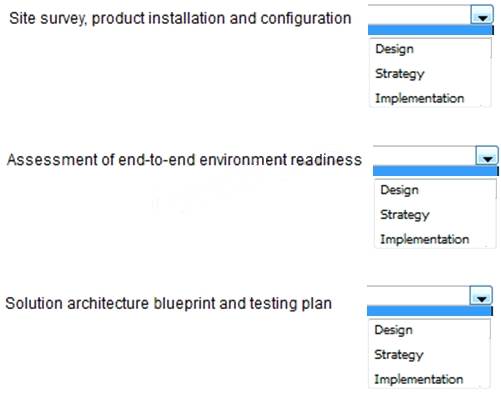
Task: Select Design for Assessment of environment readiness
Action: pyautogui.click(x=400, y=190)
